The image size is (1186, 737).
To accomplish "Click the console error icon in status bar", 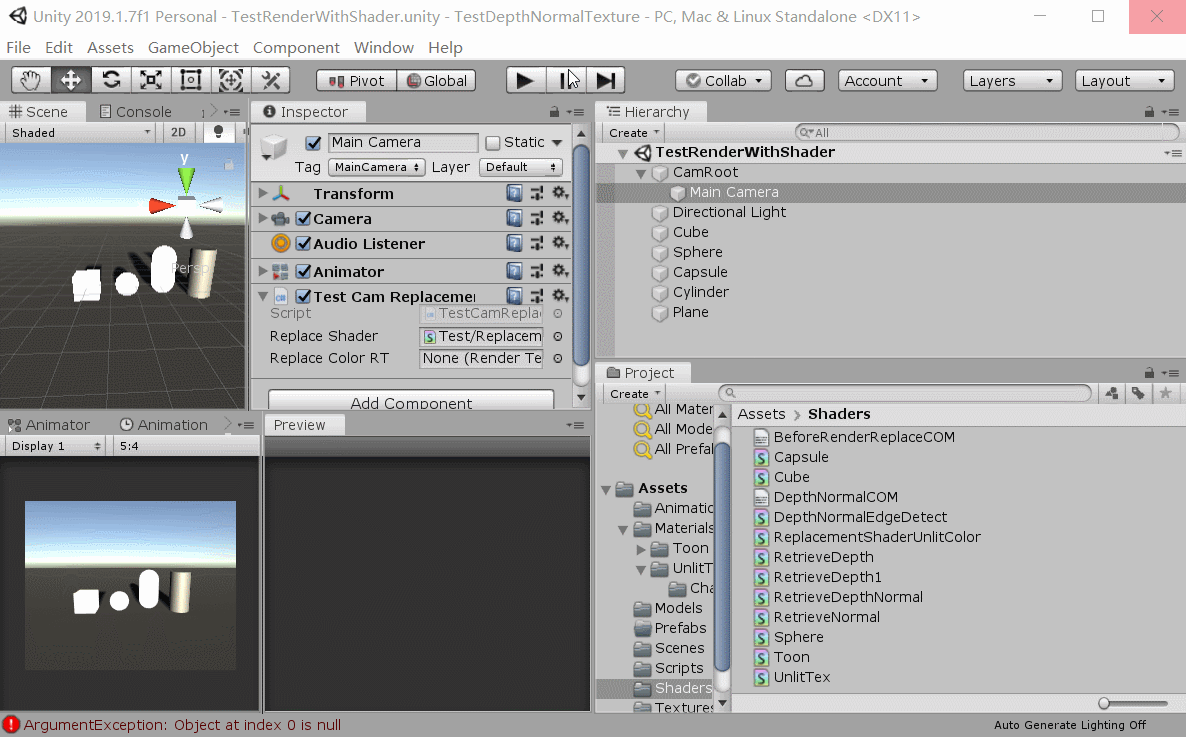I will 11,724.
